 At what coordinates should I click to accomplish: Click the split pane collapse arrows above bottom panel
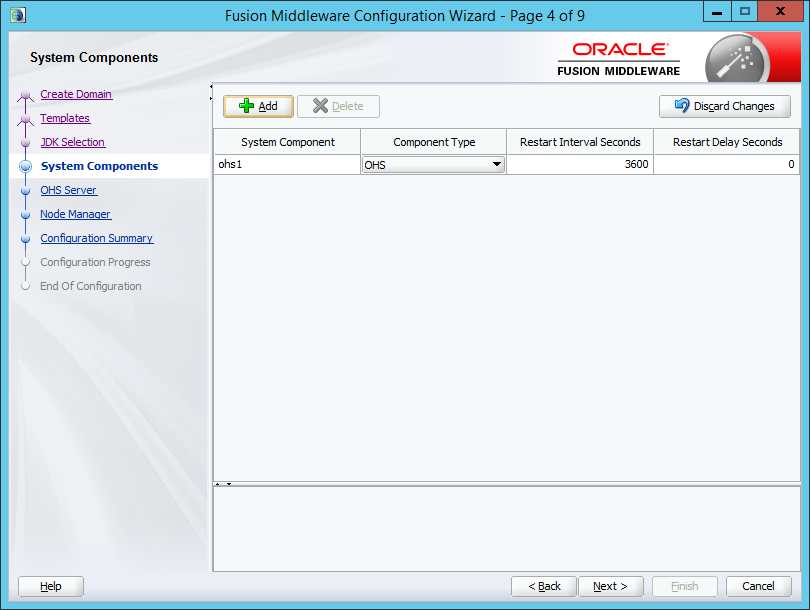[x=224, y=484]
